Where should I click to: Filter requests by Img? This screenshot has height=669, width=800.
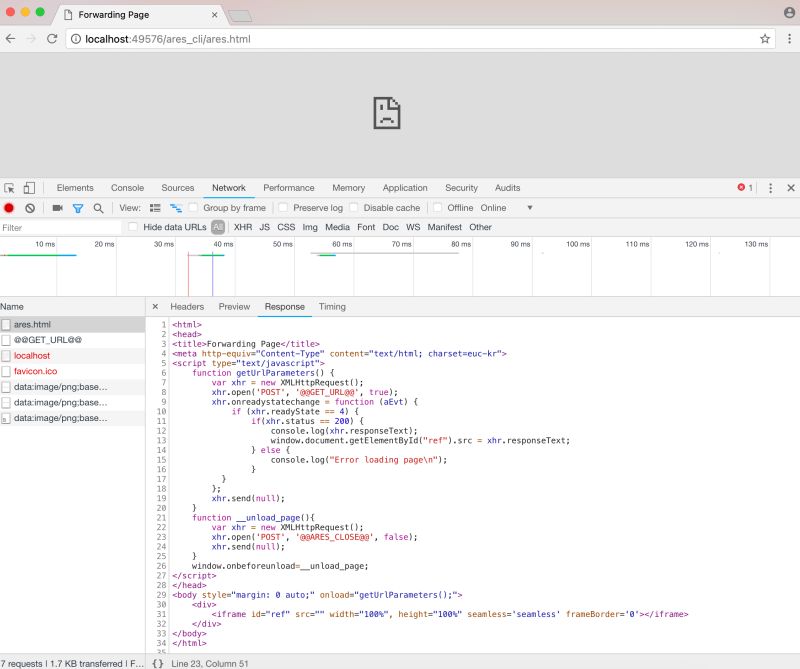[x=310, y=227]
